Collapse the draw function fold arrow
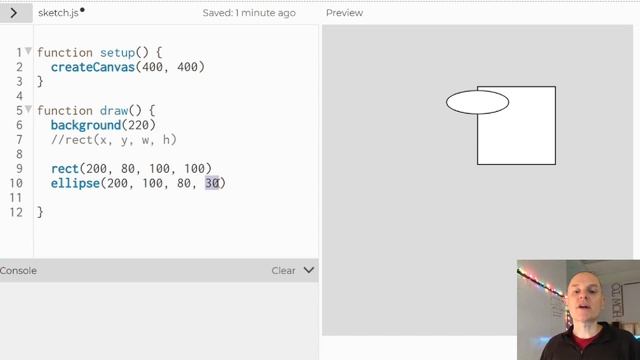640x360 pixels. (x=28, y=109)
